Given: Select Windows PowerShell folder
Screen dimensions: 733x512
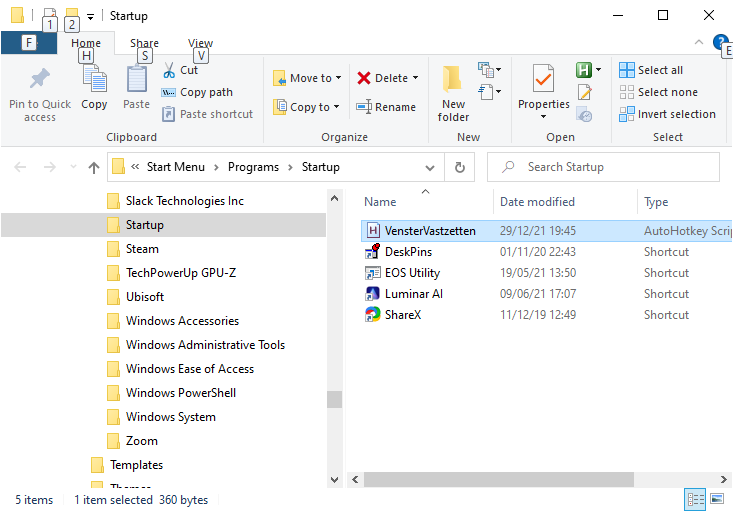Looking at the screenshot, I should pyautogui.click(x=172, y=393).
